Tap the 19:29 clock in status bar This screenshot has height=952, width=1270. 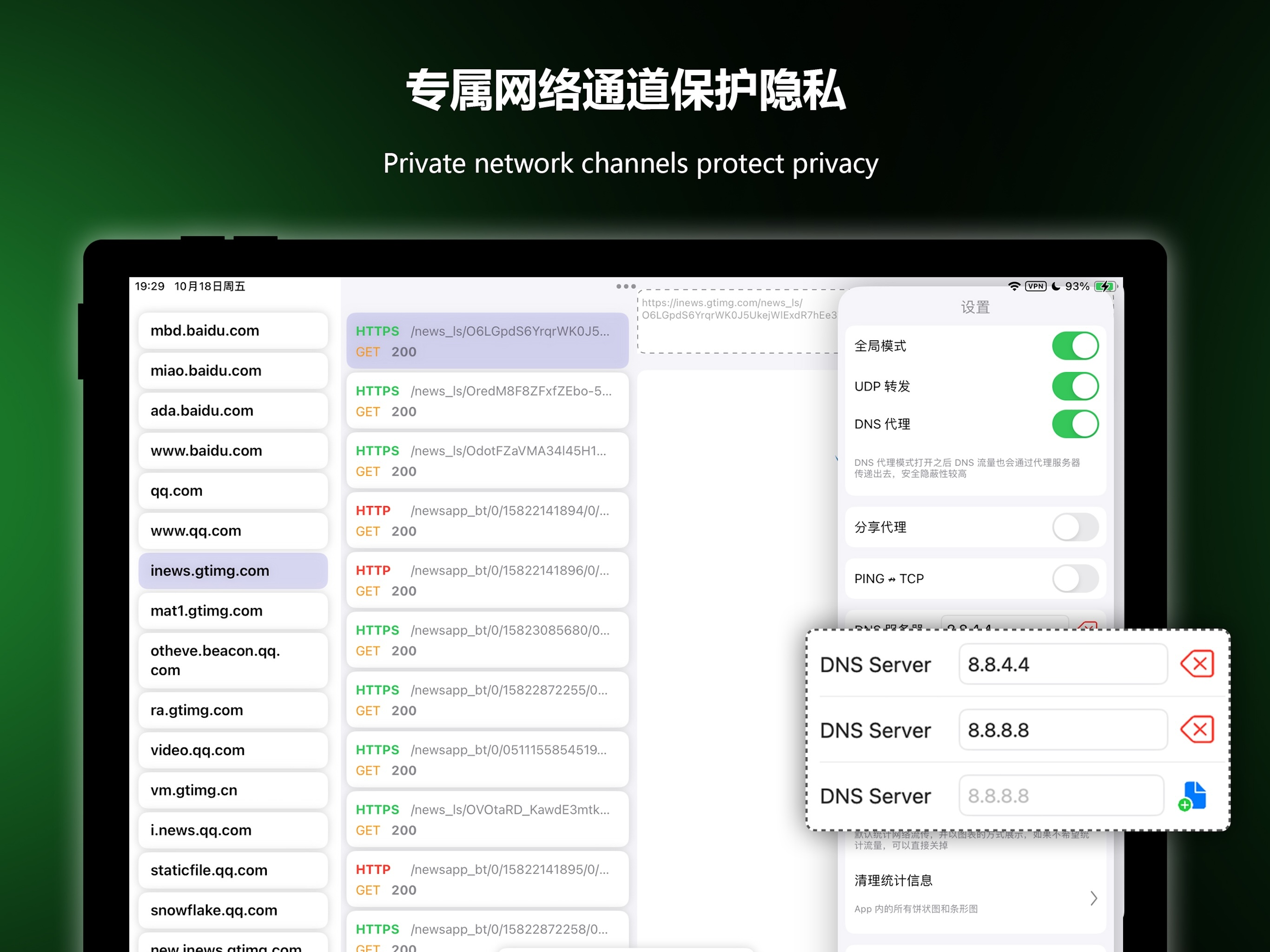click(x=150, y=286)
